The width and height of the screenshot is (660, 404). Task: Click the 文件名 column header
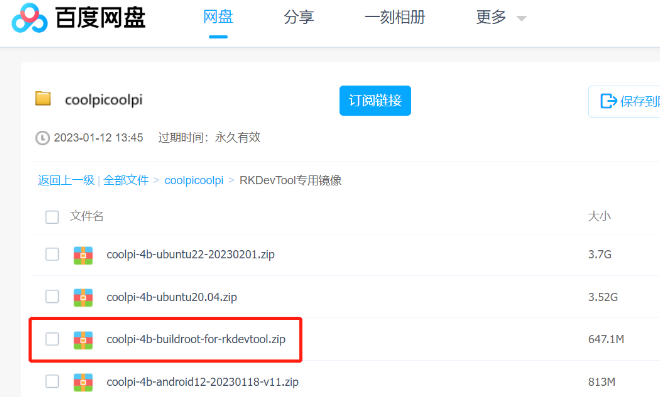click(x=87, y=216)
